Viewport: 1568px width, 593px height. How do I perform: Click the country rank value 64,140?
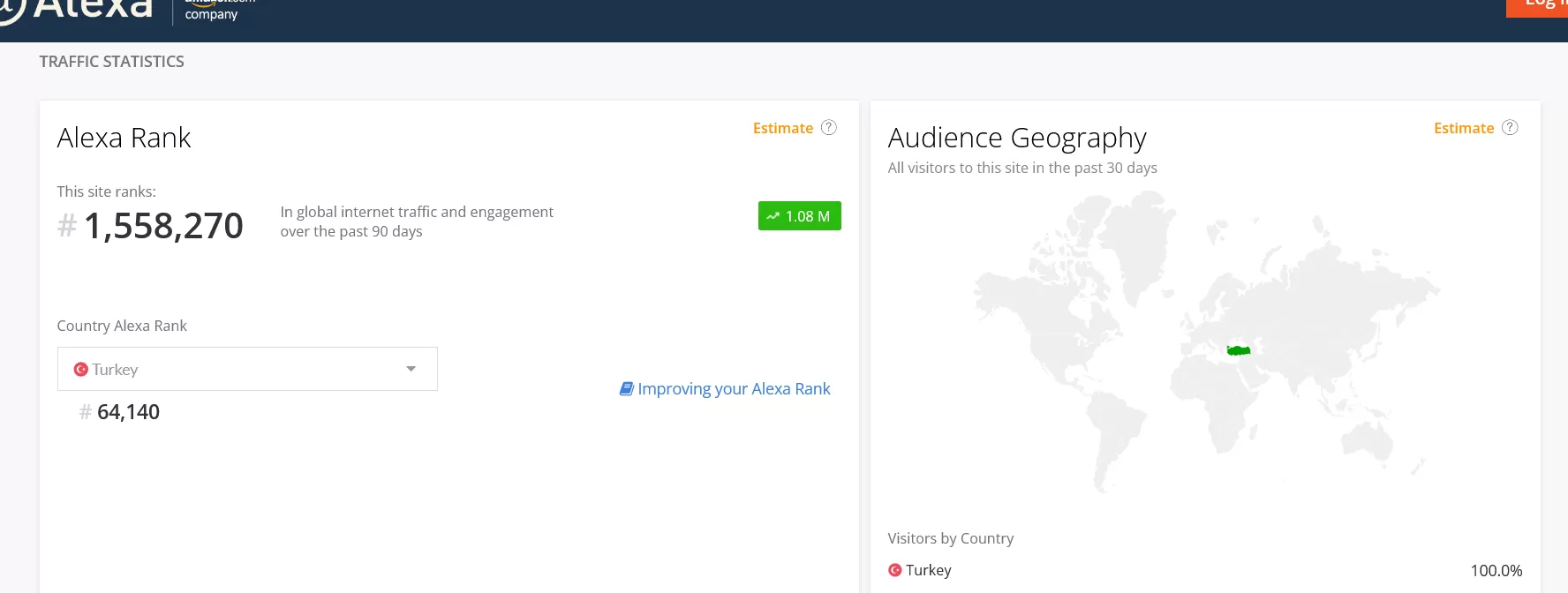click(128, 412)
